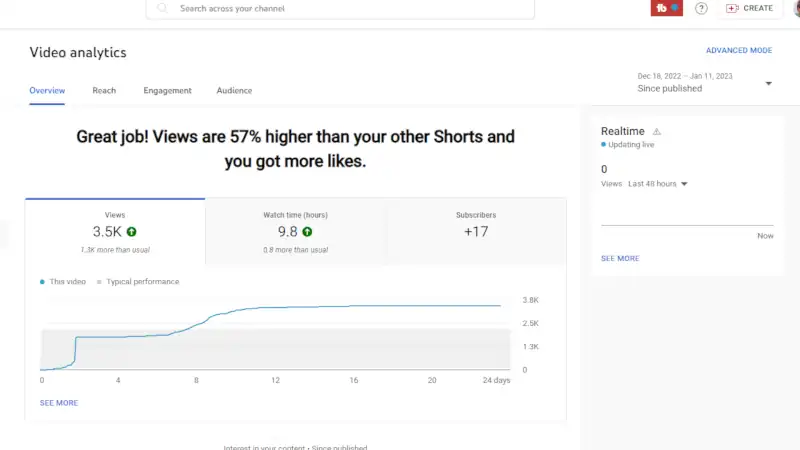Image resolution: width=800 pixels, height=450 pixels.
Task: Click the account avatar in top bar
Action: tap(796, 8)
